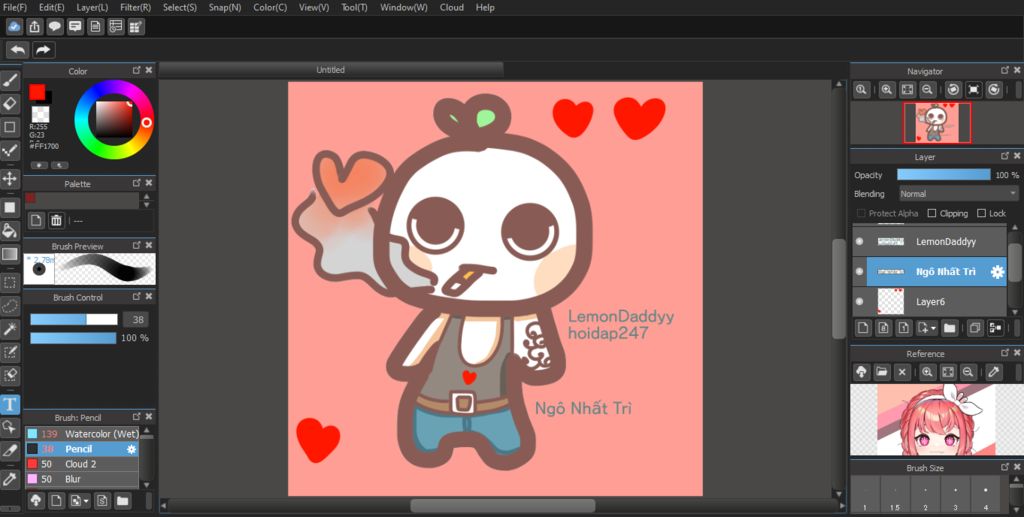Viewport: 1024px width, 517px height.
Task: Click the cloud save icon in top toolbar
Action: pyautogui.click(x=14, y=27)
